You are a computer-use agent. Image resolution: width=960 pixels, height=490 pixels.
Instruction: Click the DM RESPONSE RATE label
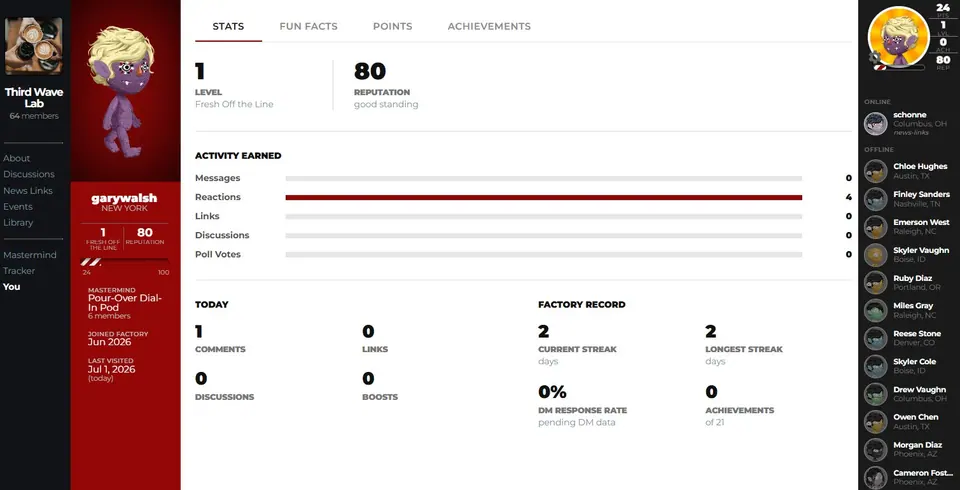point(583,410)
